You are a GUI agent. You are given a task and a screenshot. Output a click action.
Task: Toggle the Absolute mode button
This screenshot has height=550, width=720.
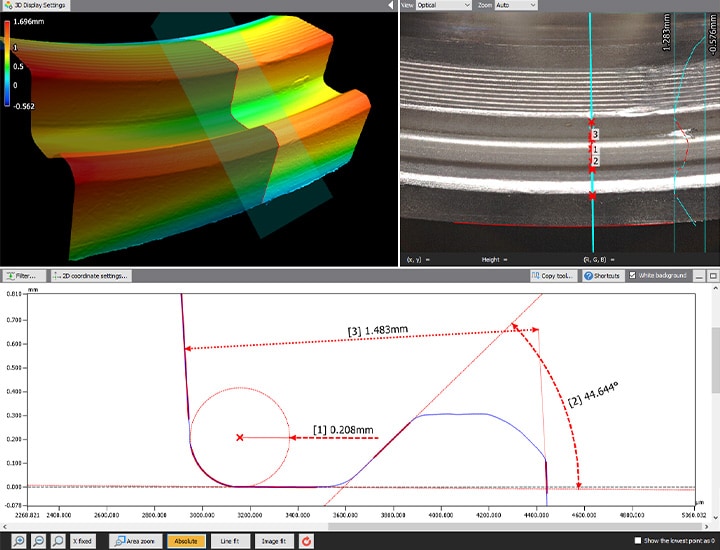tap(186, 541)
